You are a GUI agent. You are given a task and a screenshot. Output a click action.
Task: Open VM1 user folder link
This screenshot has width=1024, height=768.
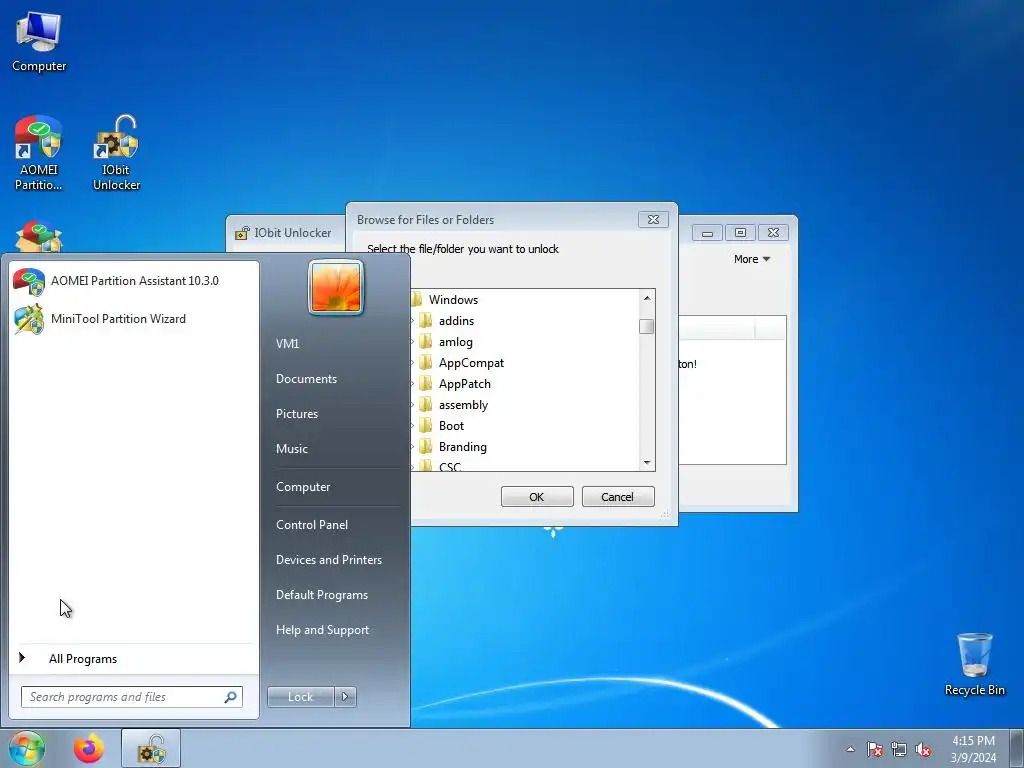287,344
